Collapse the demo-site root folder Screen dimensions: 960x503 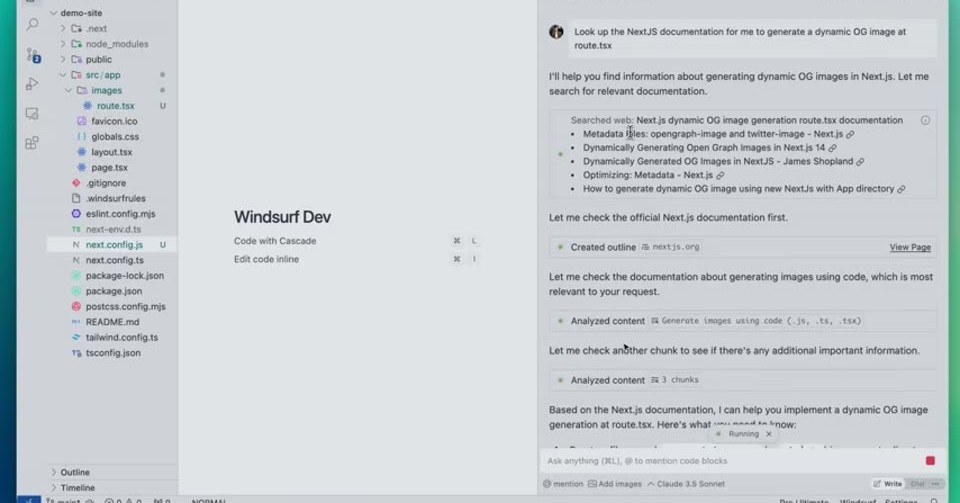coord(54,13)
